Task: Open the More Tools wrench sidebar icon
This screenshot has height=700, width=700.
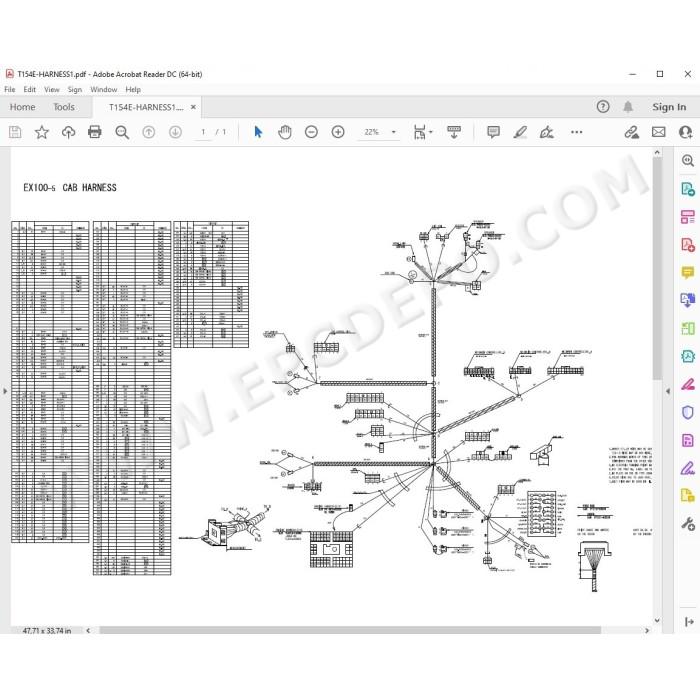Action: point(688,523)
